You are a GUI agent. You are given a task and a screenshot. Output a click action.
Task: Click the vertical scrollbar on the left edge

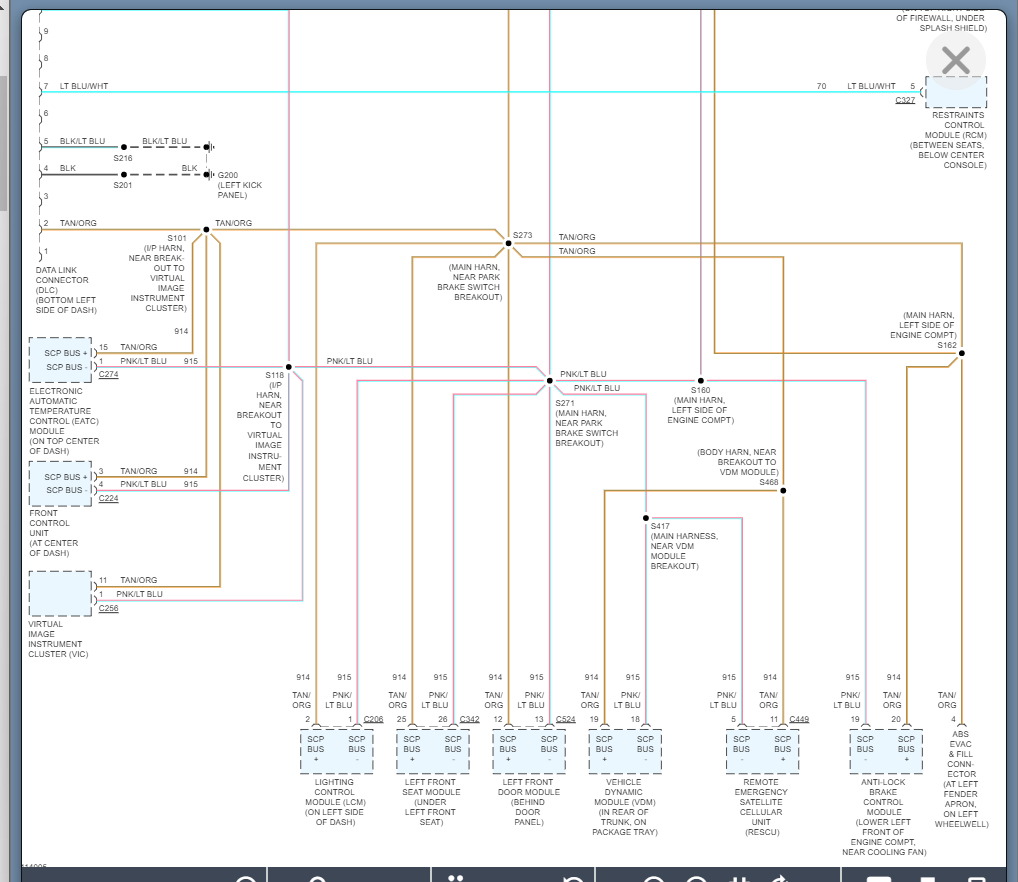pyautogui.click(x=3, y=143)
